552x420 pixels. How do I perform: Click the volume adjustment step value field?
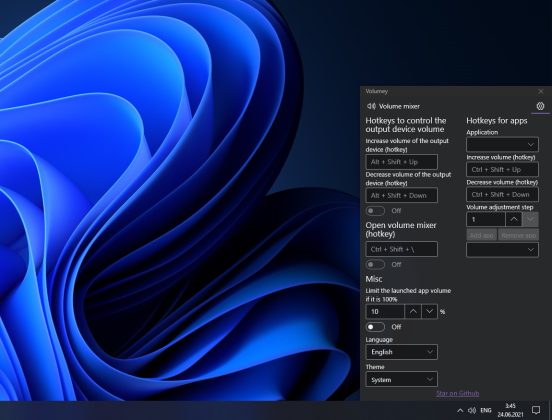485,219
